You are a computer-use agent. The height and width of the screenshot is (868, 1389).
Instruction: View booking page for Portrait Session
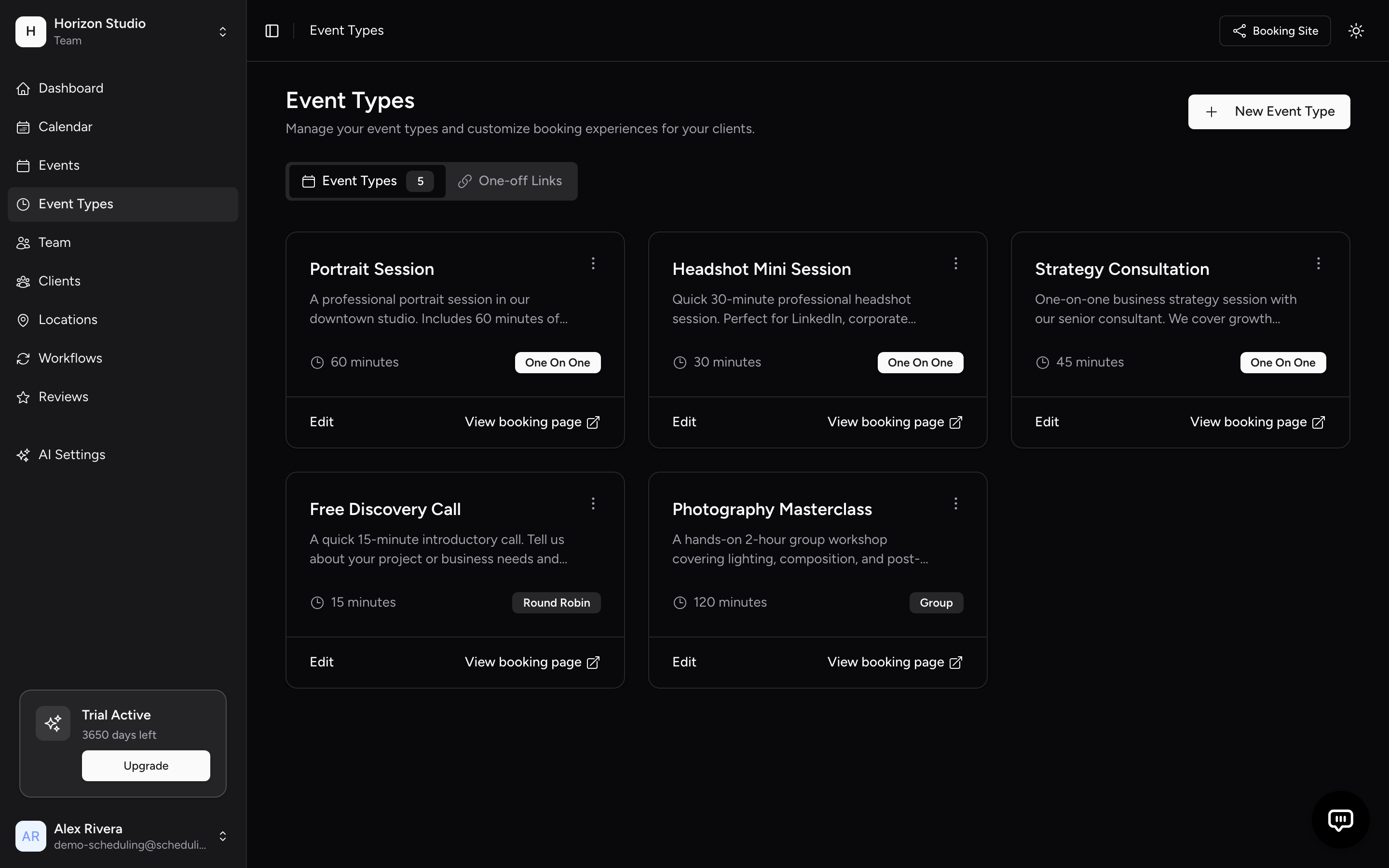[x=532, y=422]
